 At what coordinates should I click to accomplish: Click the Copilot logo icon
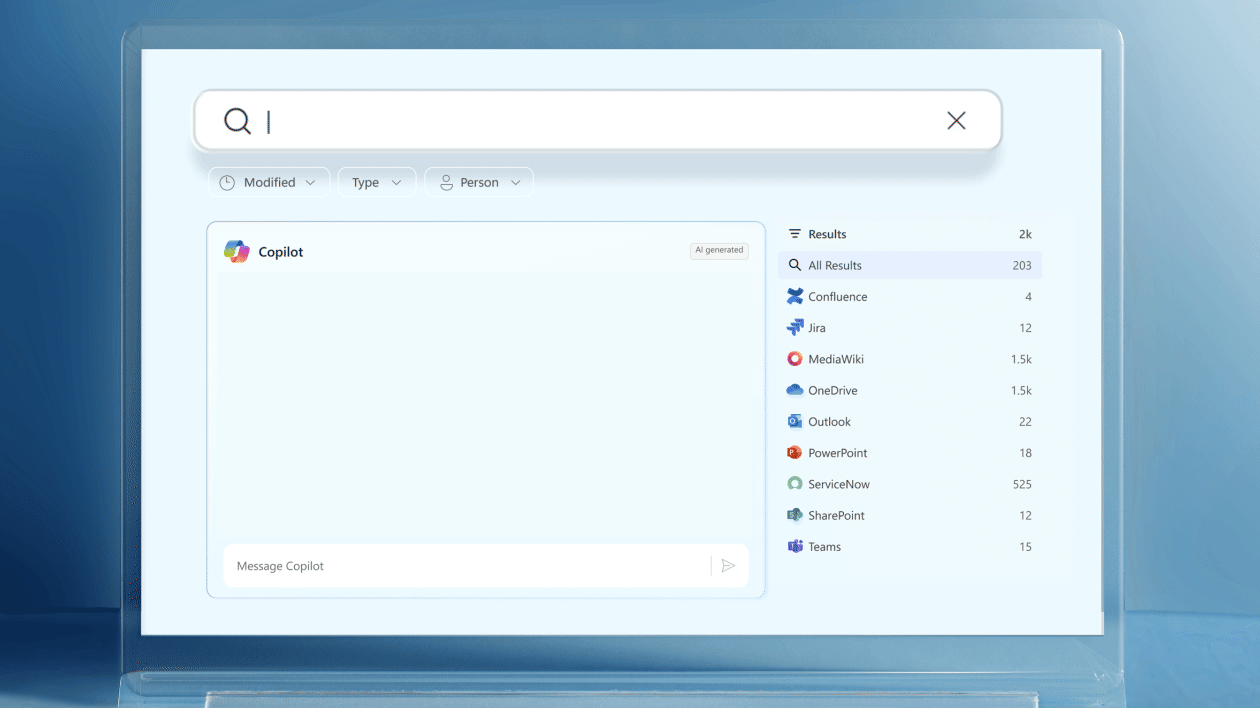pos(236,251)
